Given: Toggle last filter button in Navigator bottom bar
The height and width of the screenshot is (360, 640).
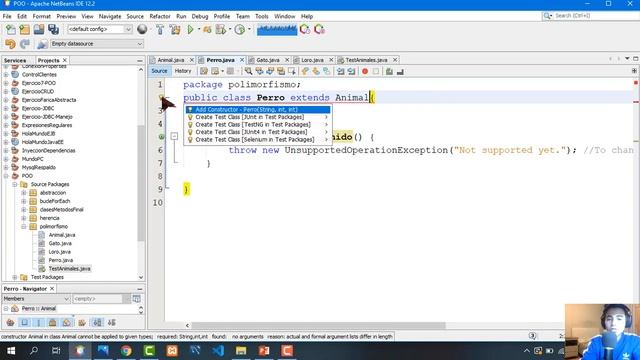Looking at the screenshot, I should click(111, 322).
